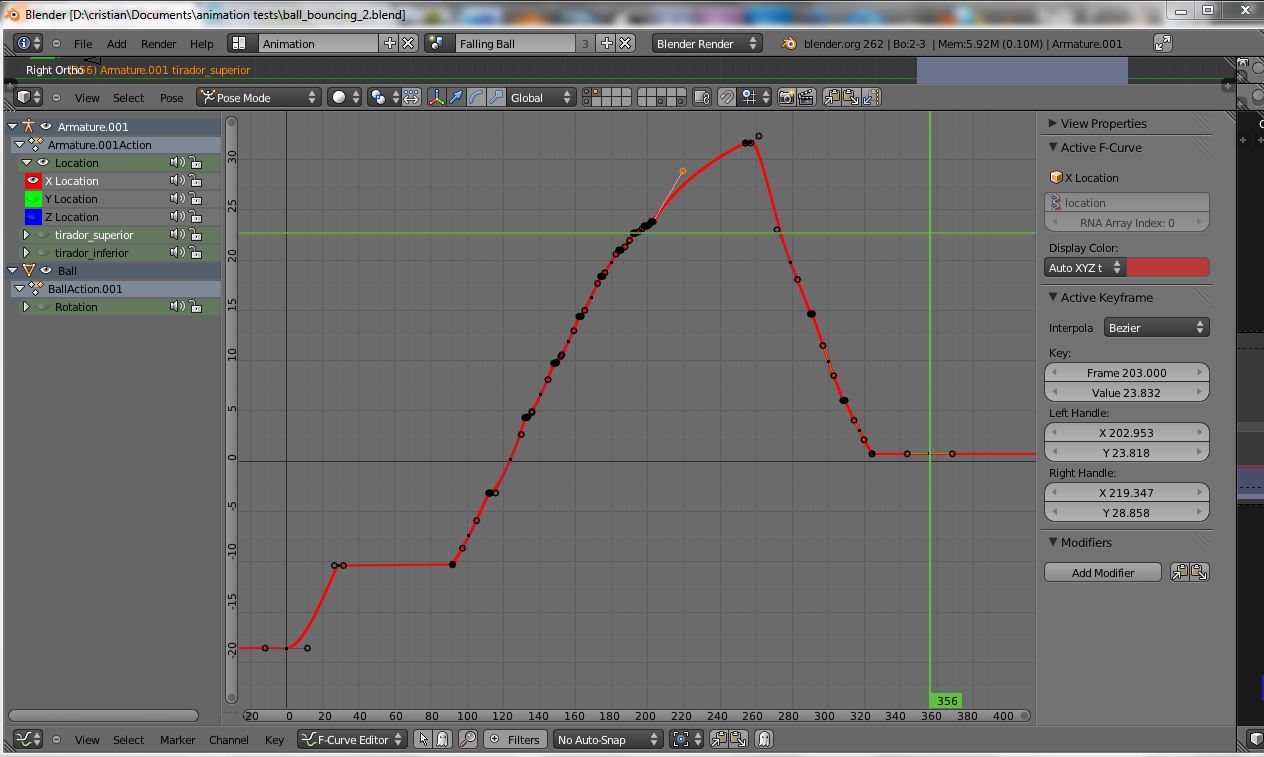
Task: Open the Pose menu in 3D view header
Action: tap(172, 97)
